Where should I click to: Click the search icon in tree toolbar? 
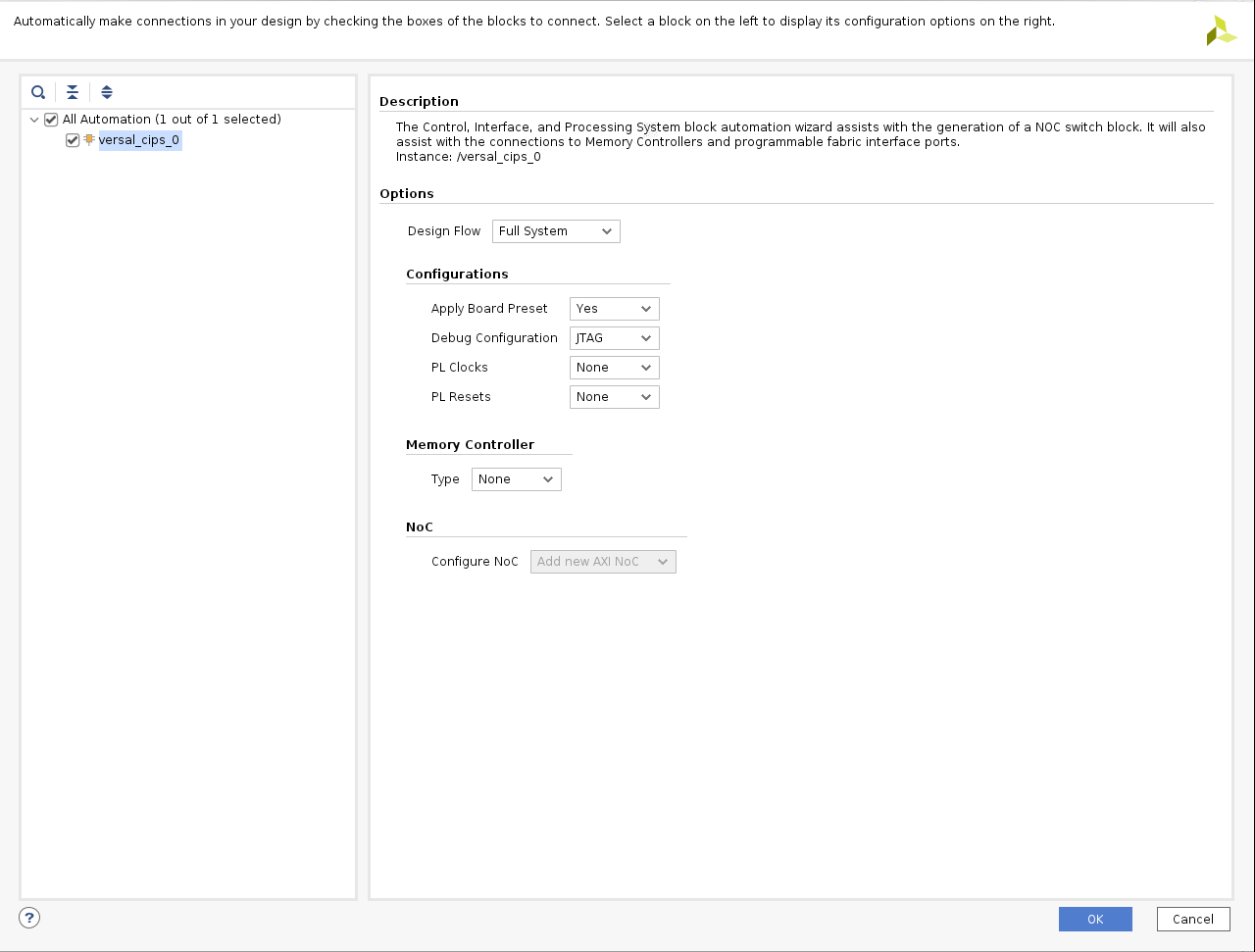click(x=38, y=92)
